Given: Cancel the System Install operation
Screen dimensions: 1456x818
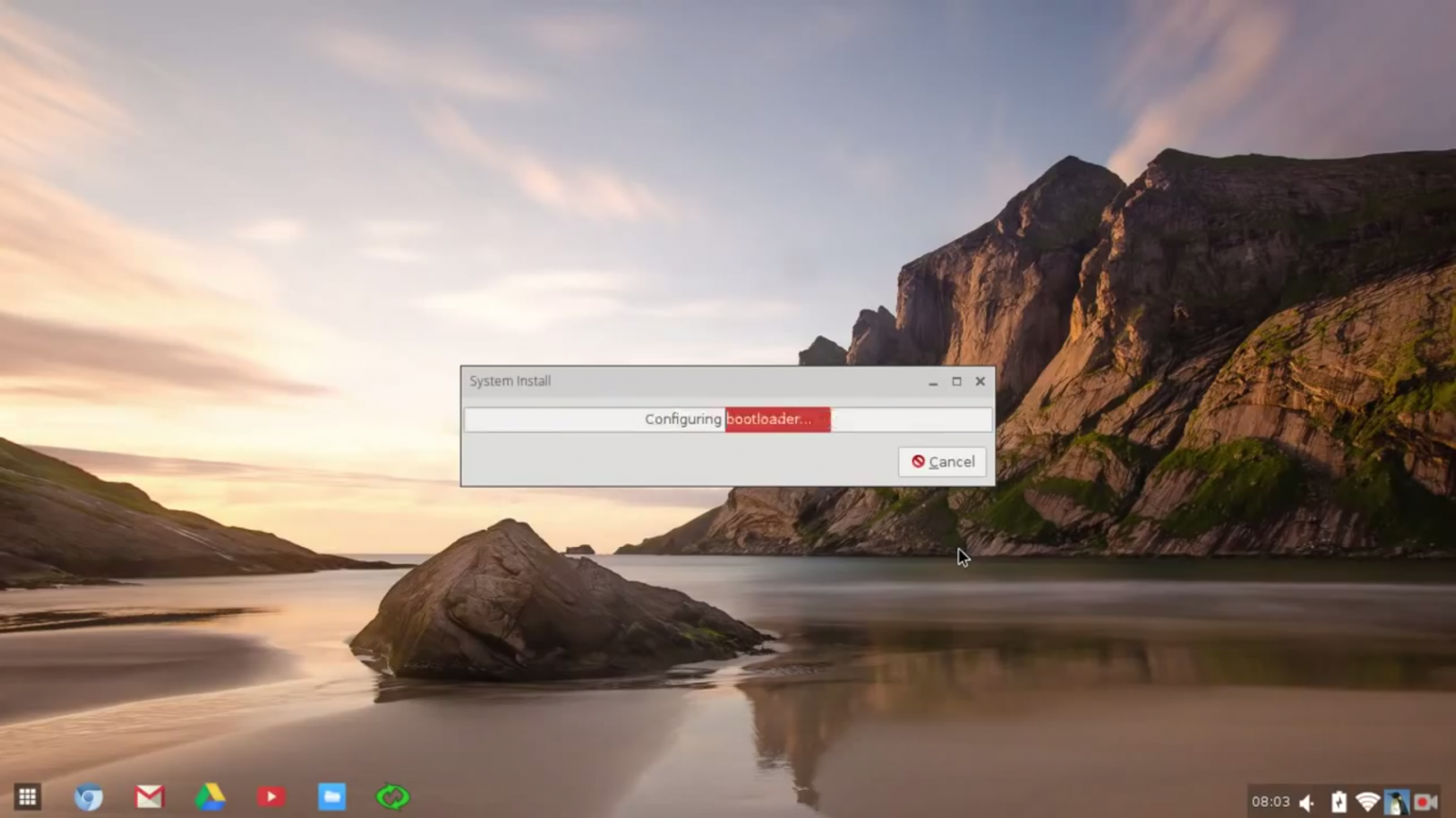Looking at the screenshot, I should click(x=943, y=461).
